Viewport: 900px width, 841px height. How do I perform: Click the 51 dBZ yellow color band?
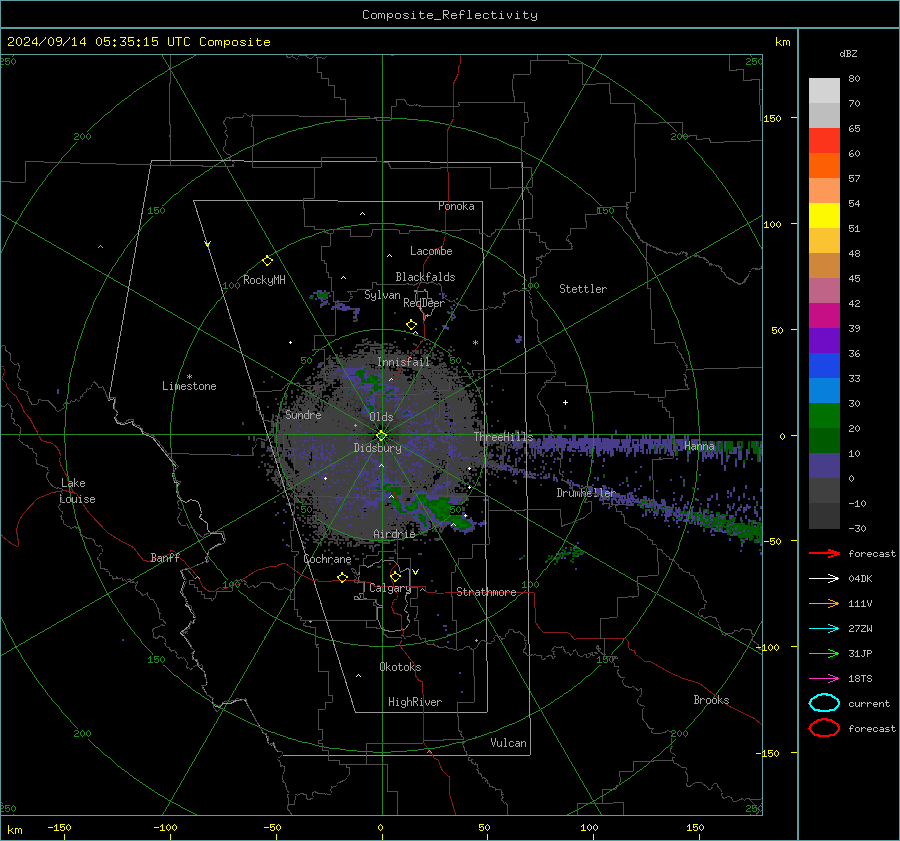(824, 216)
